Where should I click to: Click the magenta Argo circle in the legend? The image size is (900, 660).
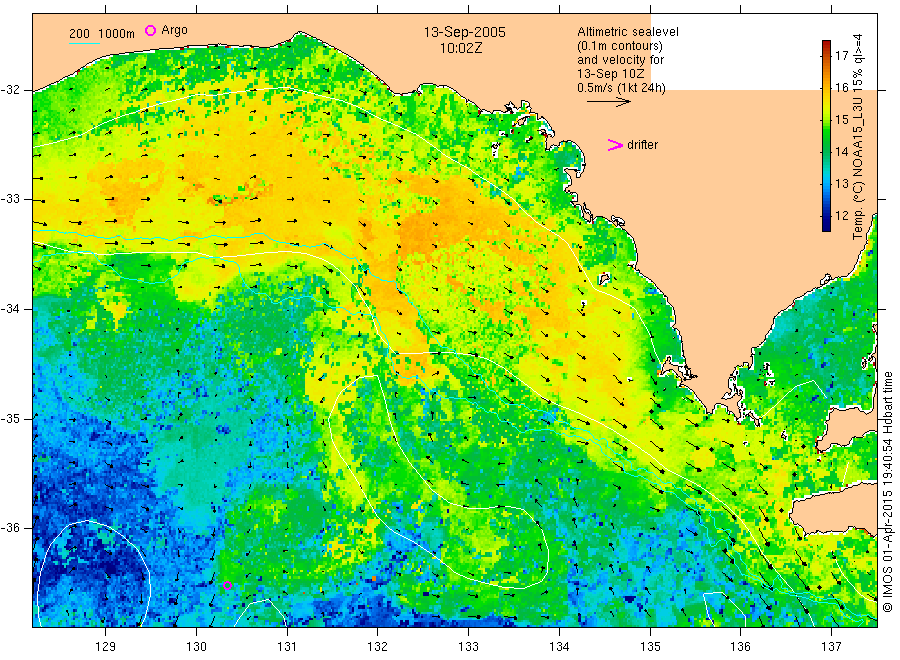(x=150, y=30)
